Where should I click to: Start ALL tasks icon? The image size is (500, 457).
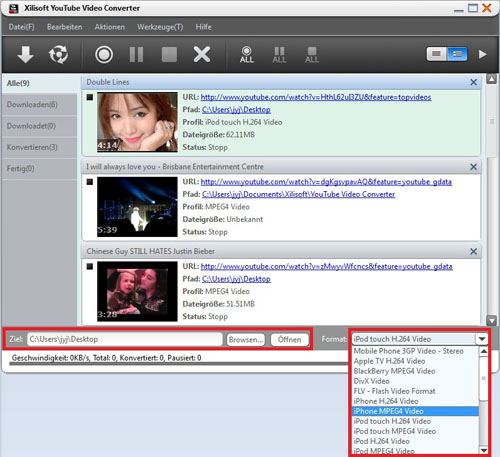coord(247,55)
